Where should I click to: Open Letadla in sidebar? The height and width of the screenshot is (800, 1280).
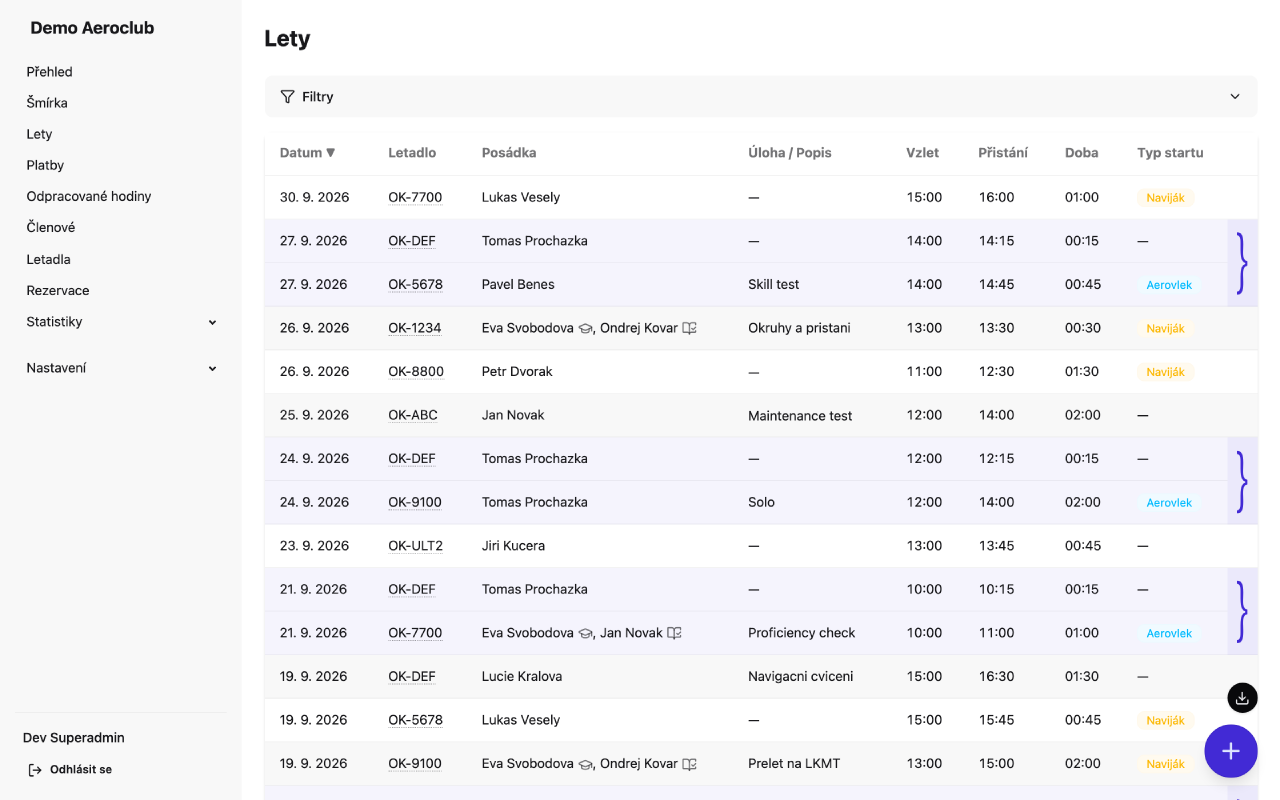[48, 259]
